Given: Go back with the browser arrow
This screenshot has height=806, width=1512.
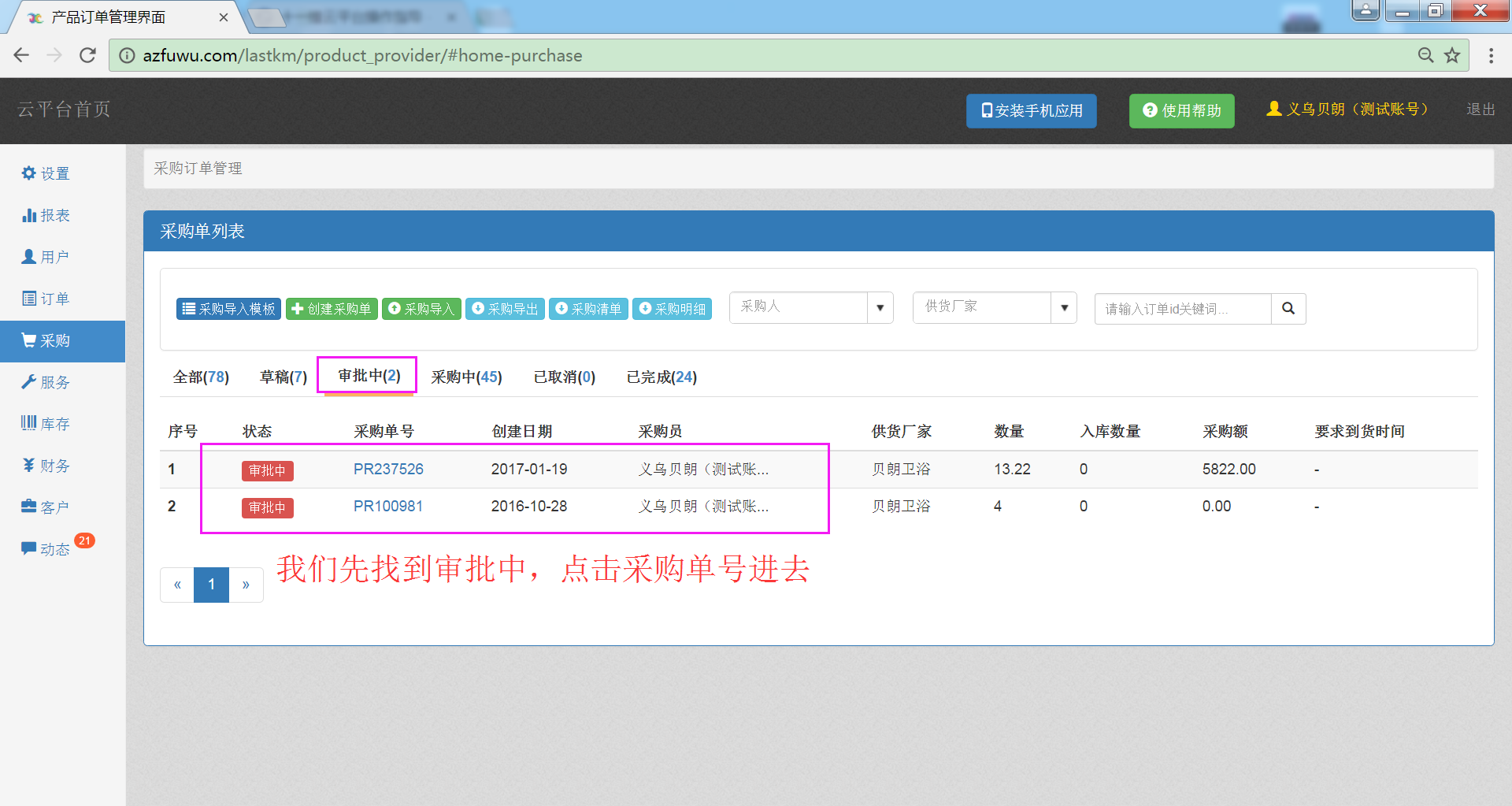Looking at the screenshot, I should pyautogui.click(x=21, y=55).
